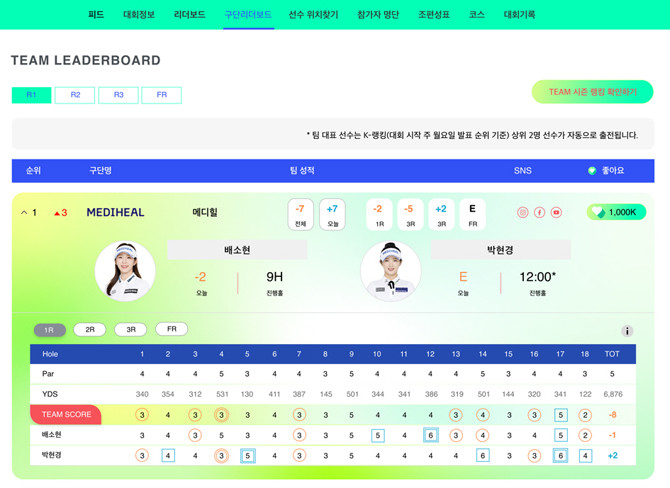
Task: Open the 리더보드 navigation tab
Action: click(x=189, y=15)
